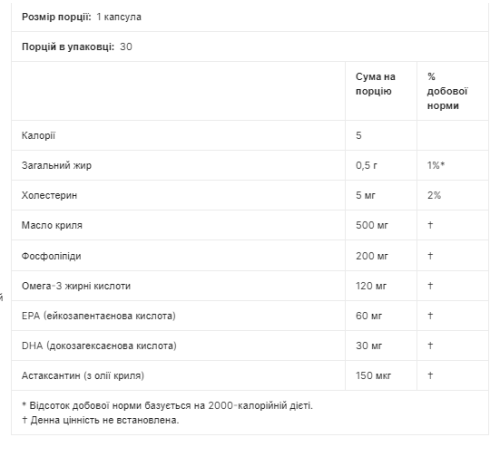This screenshot has width=500, height=450.
Task: Click the dagger symbol in Астаксантин row
Action: coord(430,376)
